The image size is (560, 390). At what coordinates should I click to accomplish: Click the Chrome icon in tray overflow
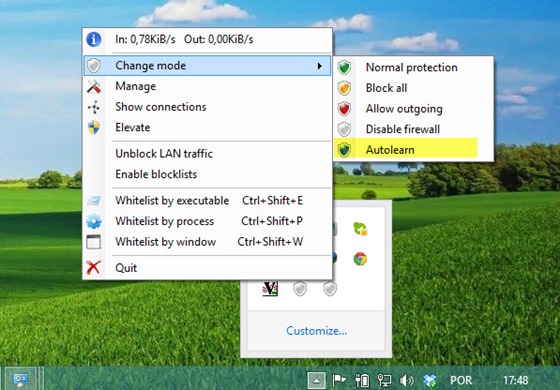360,259
